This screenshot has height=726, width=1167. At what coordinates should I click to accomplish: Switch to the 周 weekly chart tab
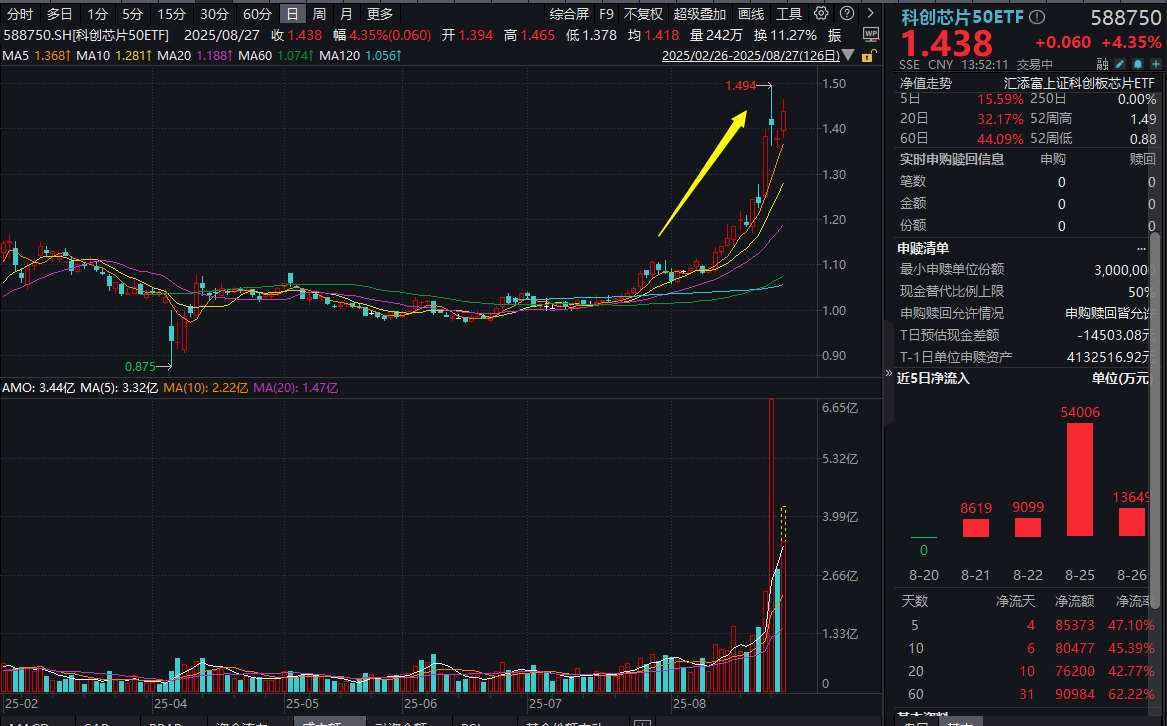[x=319, y=13]
